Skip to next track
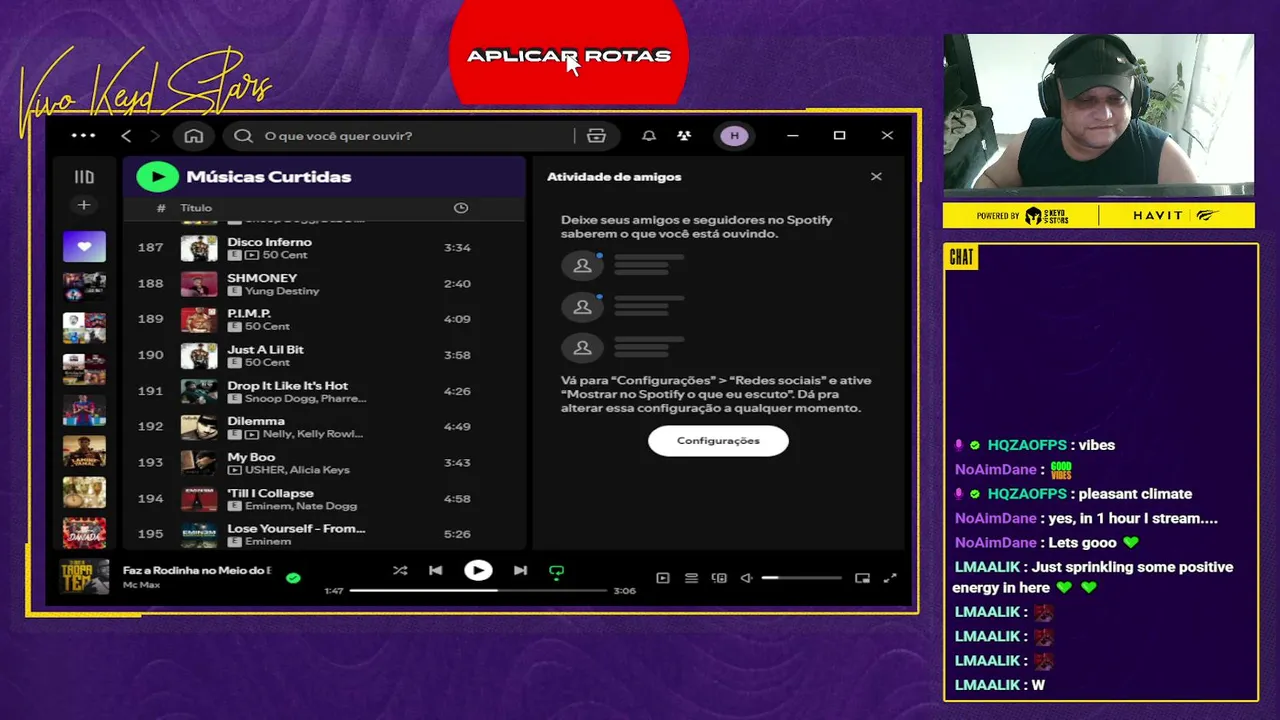 (520, 571)
